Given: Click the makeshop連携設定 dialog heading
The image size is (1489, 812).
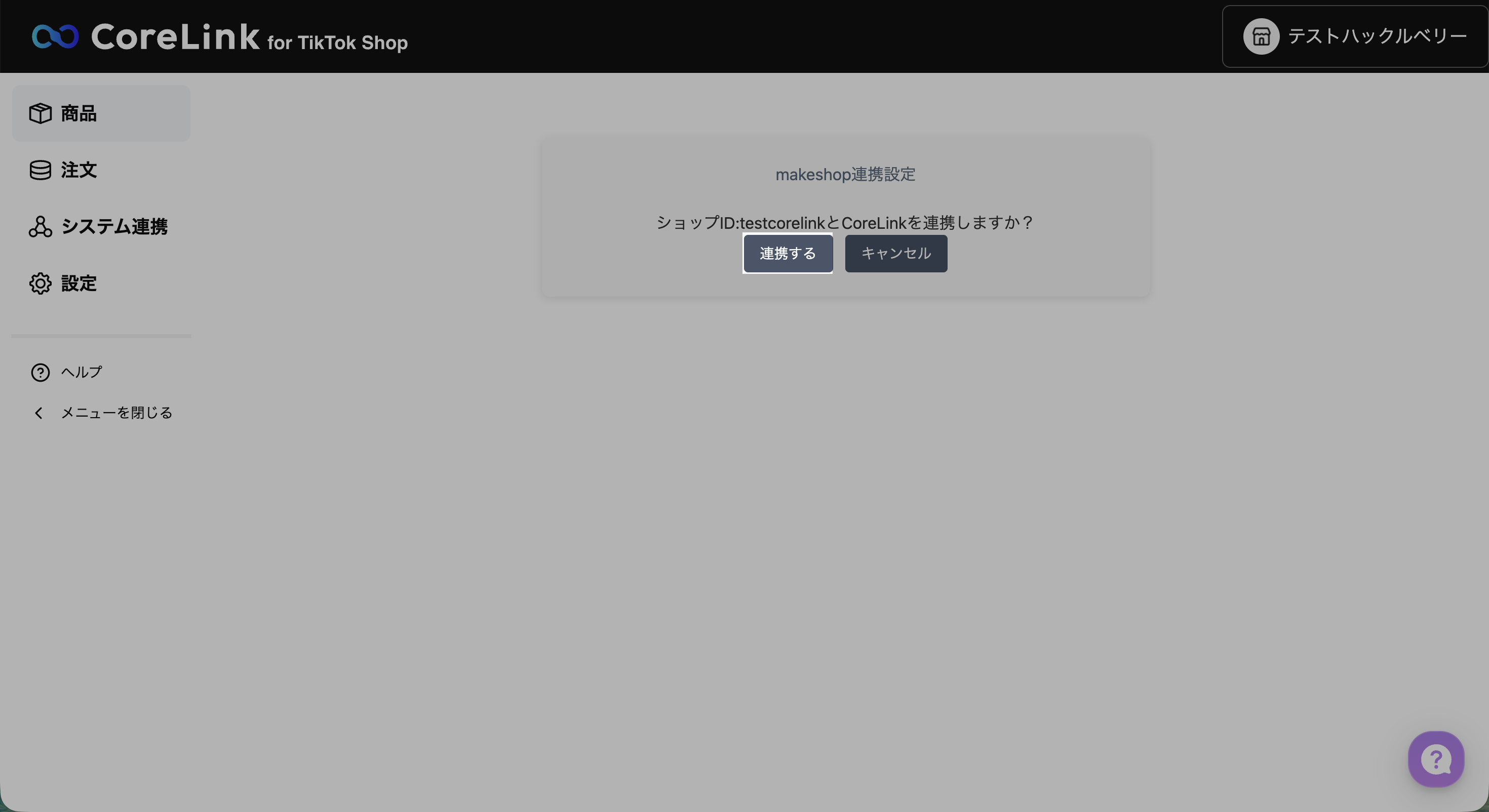Looking at the screenshot, I should [x=845, y=175].
